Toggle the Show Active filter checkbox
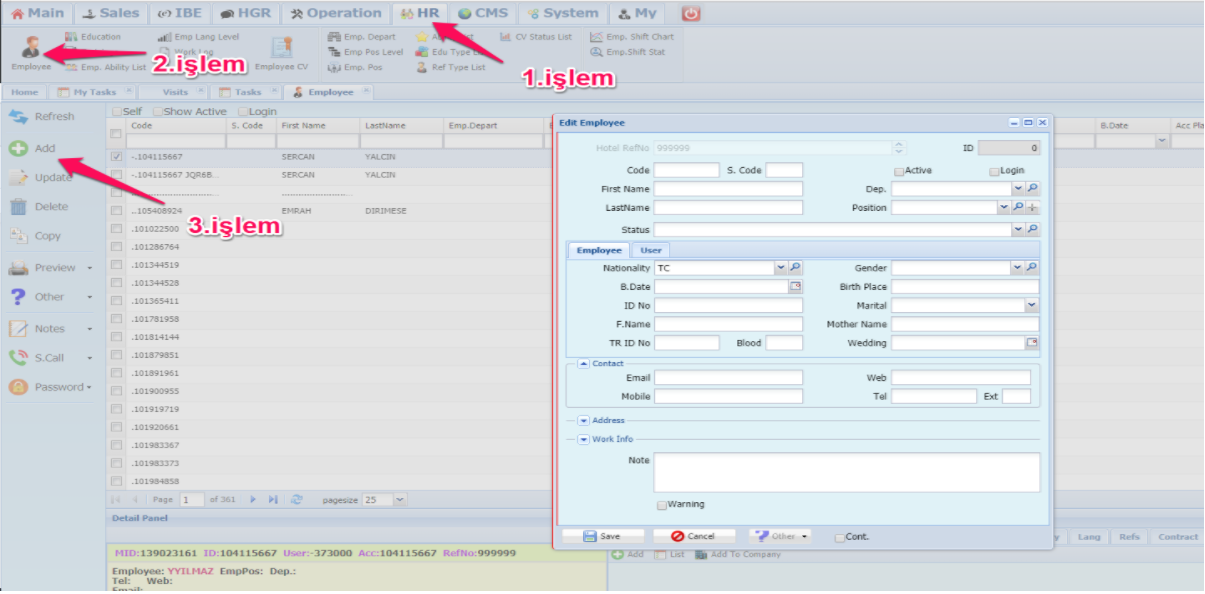Image resolution: width=1205 pixels, height=594 pixels. (x=158, y=112)
